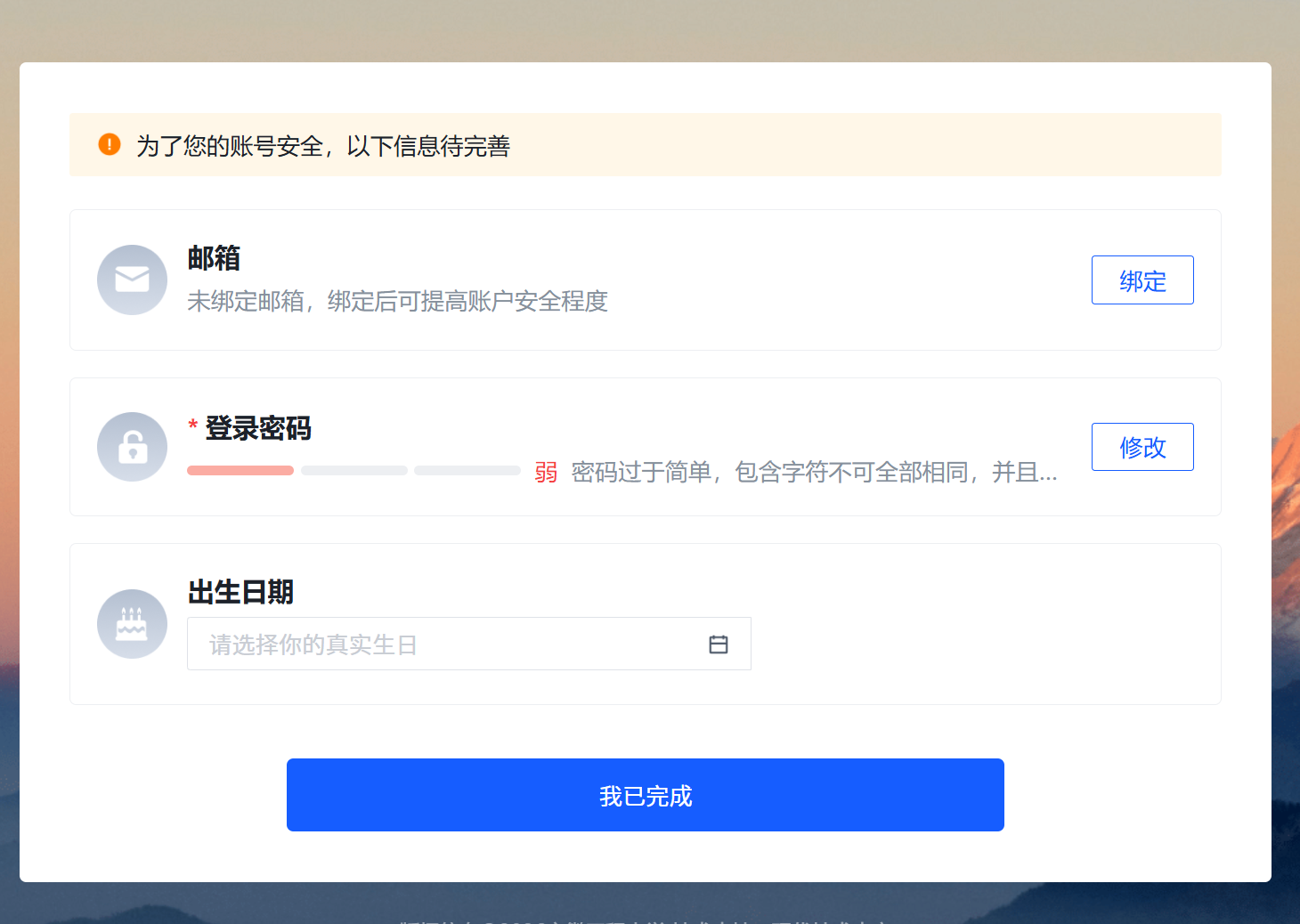Image resolution: width=1300 pixels, height=924 pixels.
Task: Click the 为了您的账号安全 notice banner text
Action: point(322,146)
